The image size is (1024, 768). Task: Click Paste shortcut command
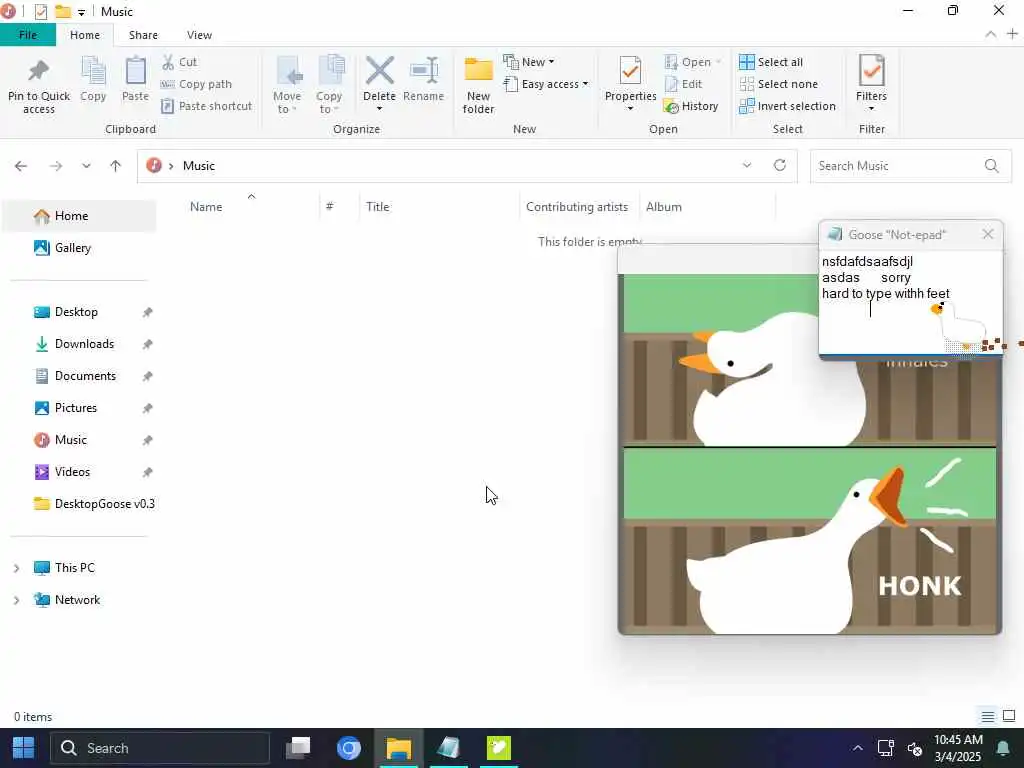tap(206, 106)
